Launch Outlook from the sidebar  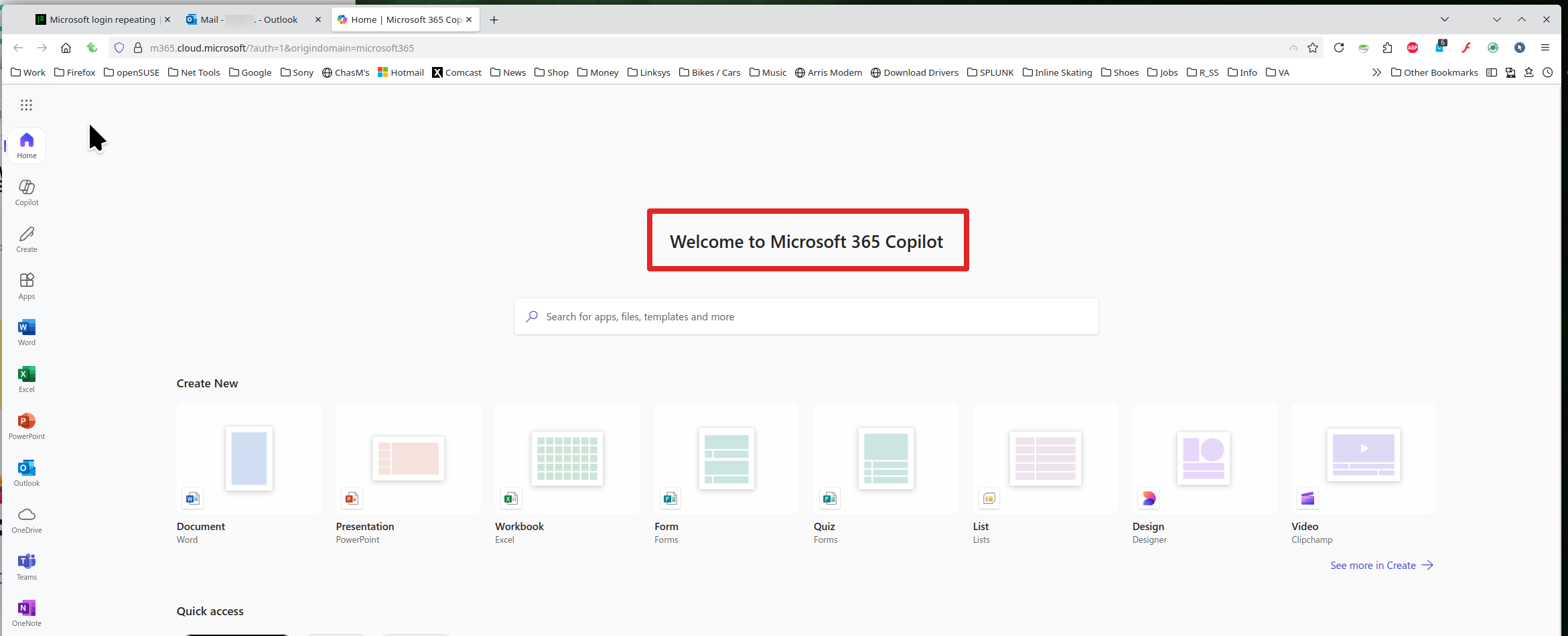click(x=27, y=473)
